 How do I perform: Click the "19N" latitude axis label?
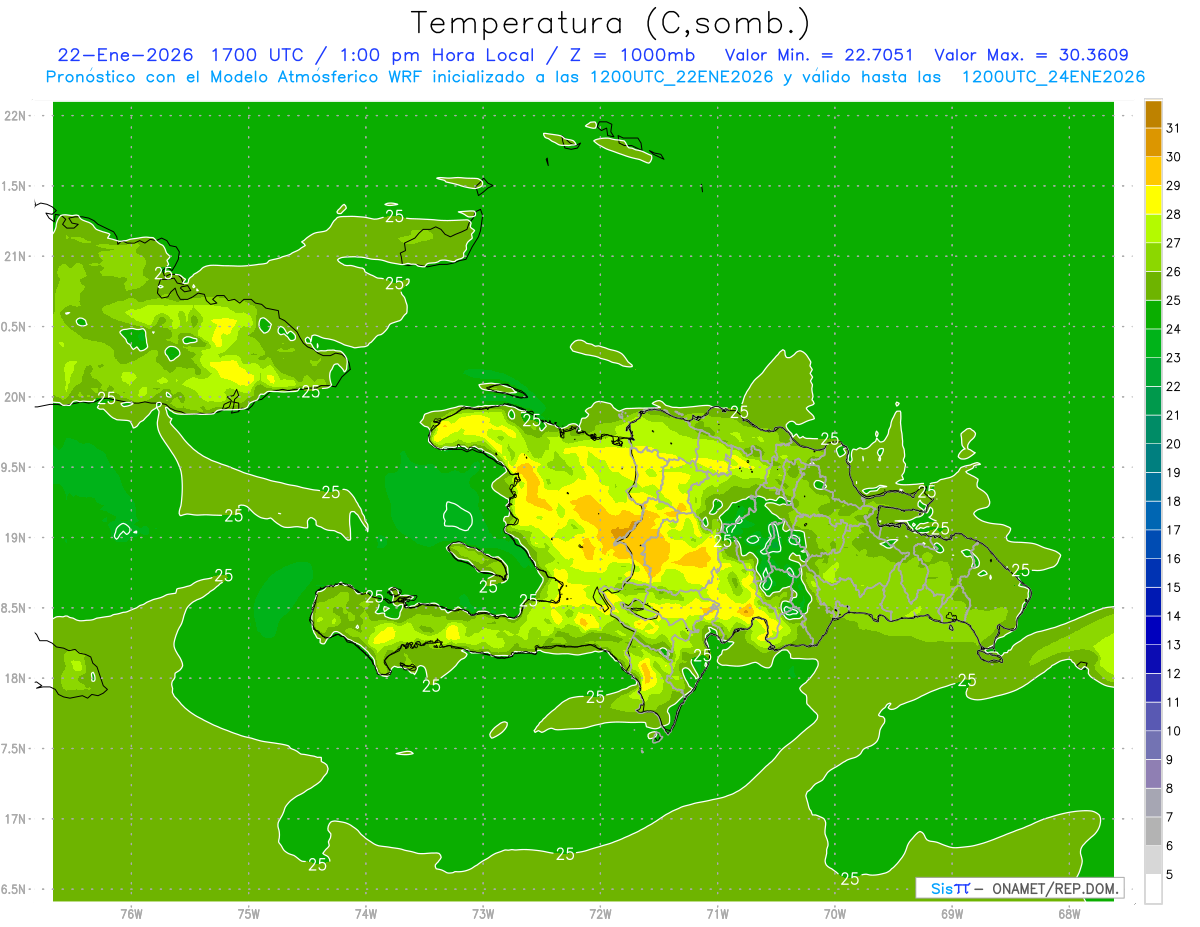coord(15,538)
